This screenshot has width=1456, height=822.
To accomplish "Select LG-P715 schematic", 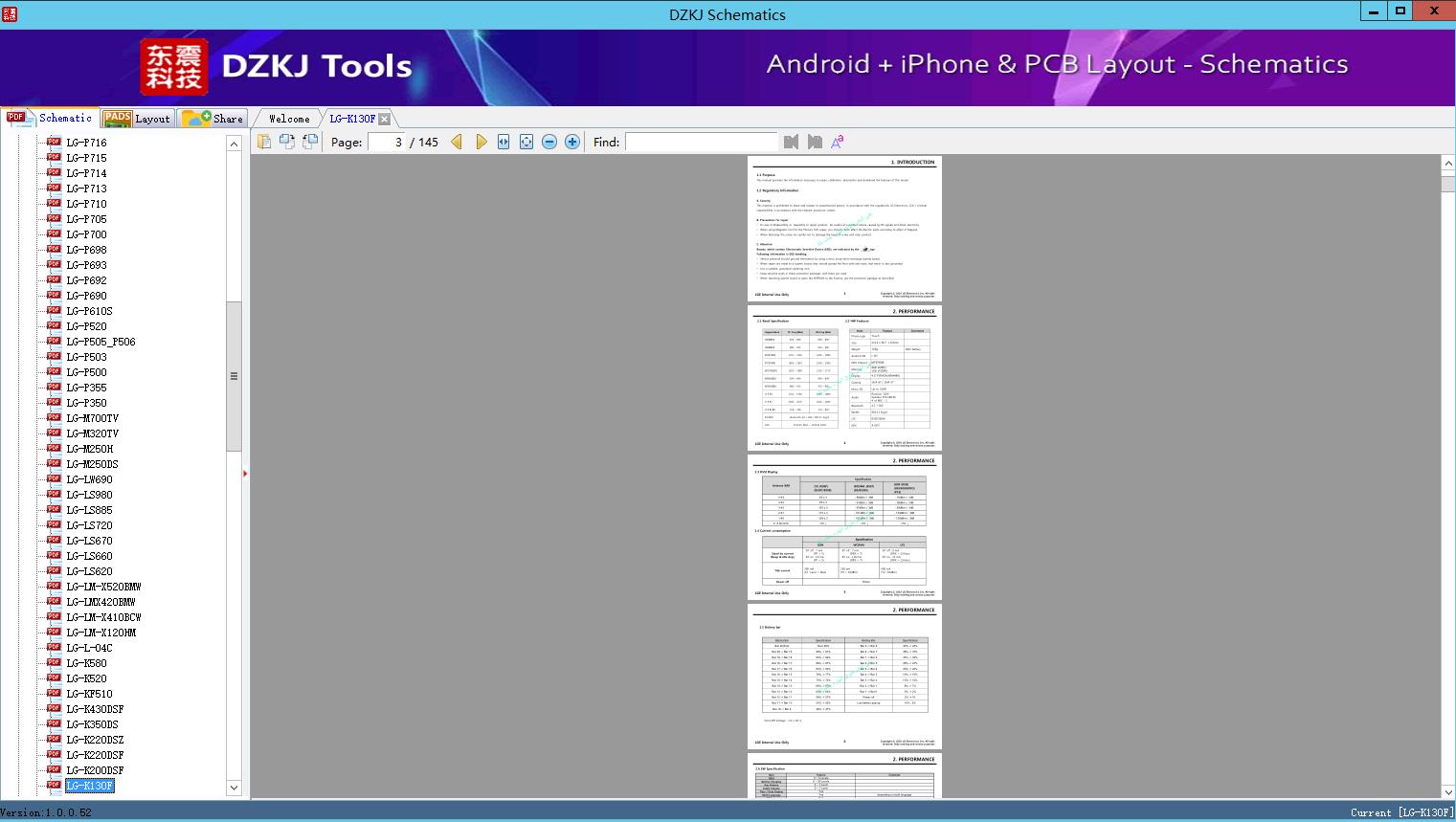I will [86, 158].
